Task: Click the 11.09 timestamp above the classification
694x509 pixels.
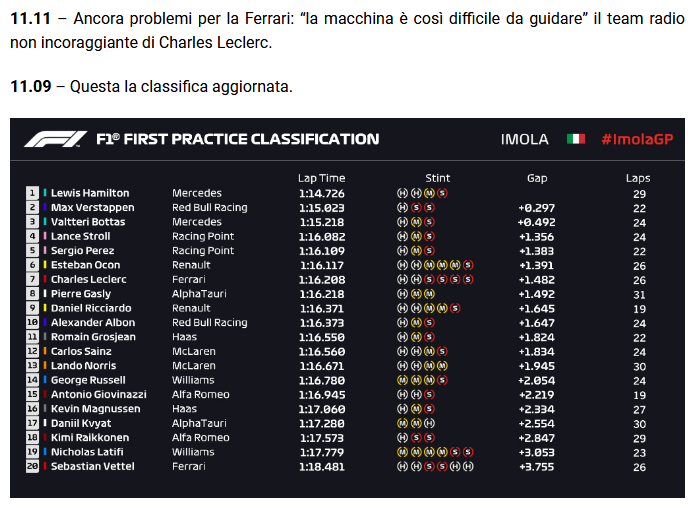Action: coord(31,86)
